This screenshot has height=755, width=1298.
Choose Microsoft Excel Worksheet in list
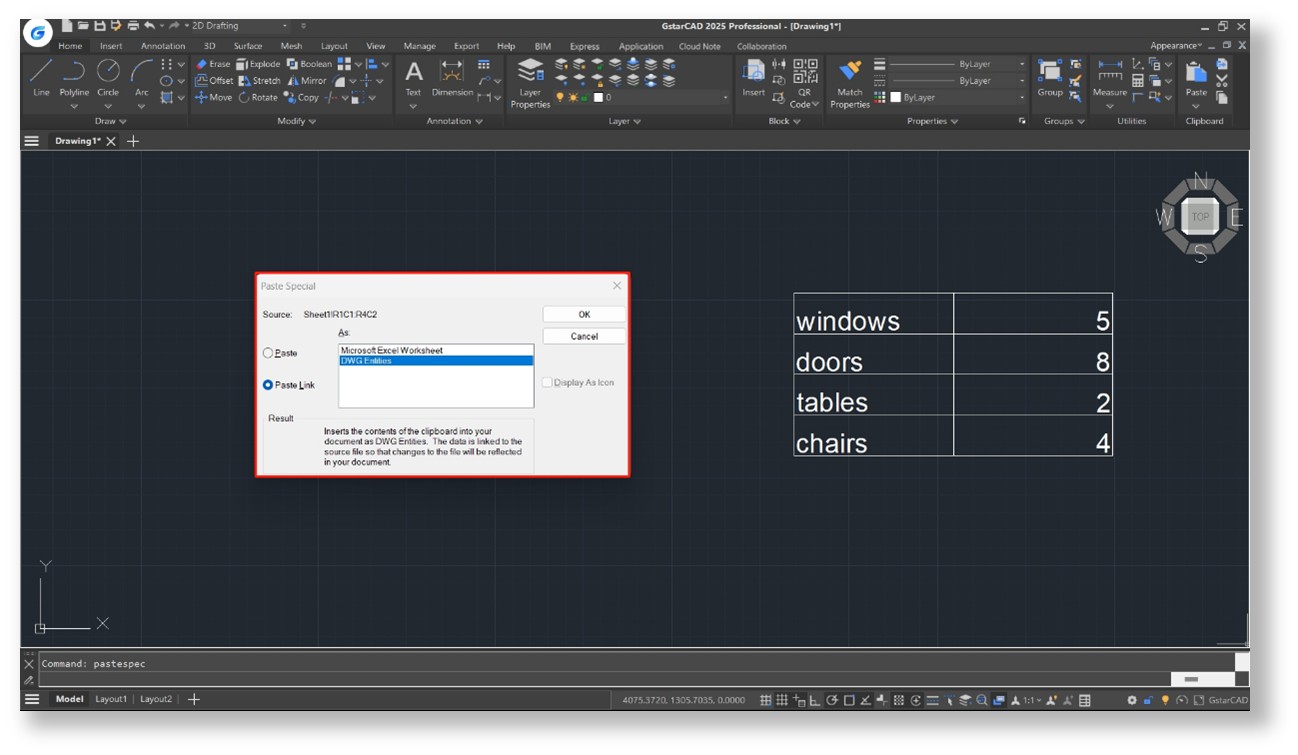coord(391,350)
